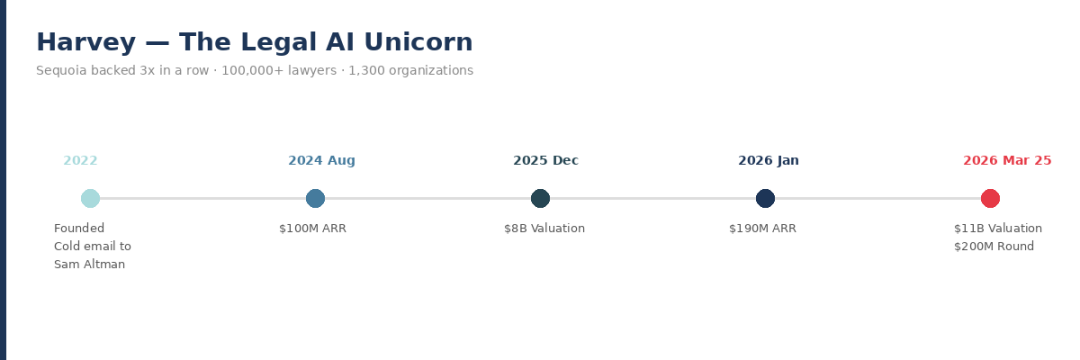Click the Sam Altman text

point(90,264)
